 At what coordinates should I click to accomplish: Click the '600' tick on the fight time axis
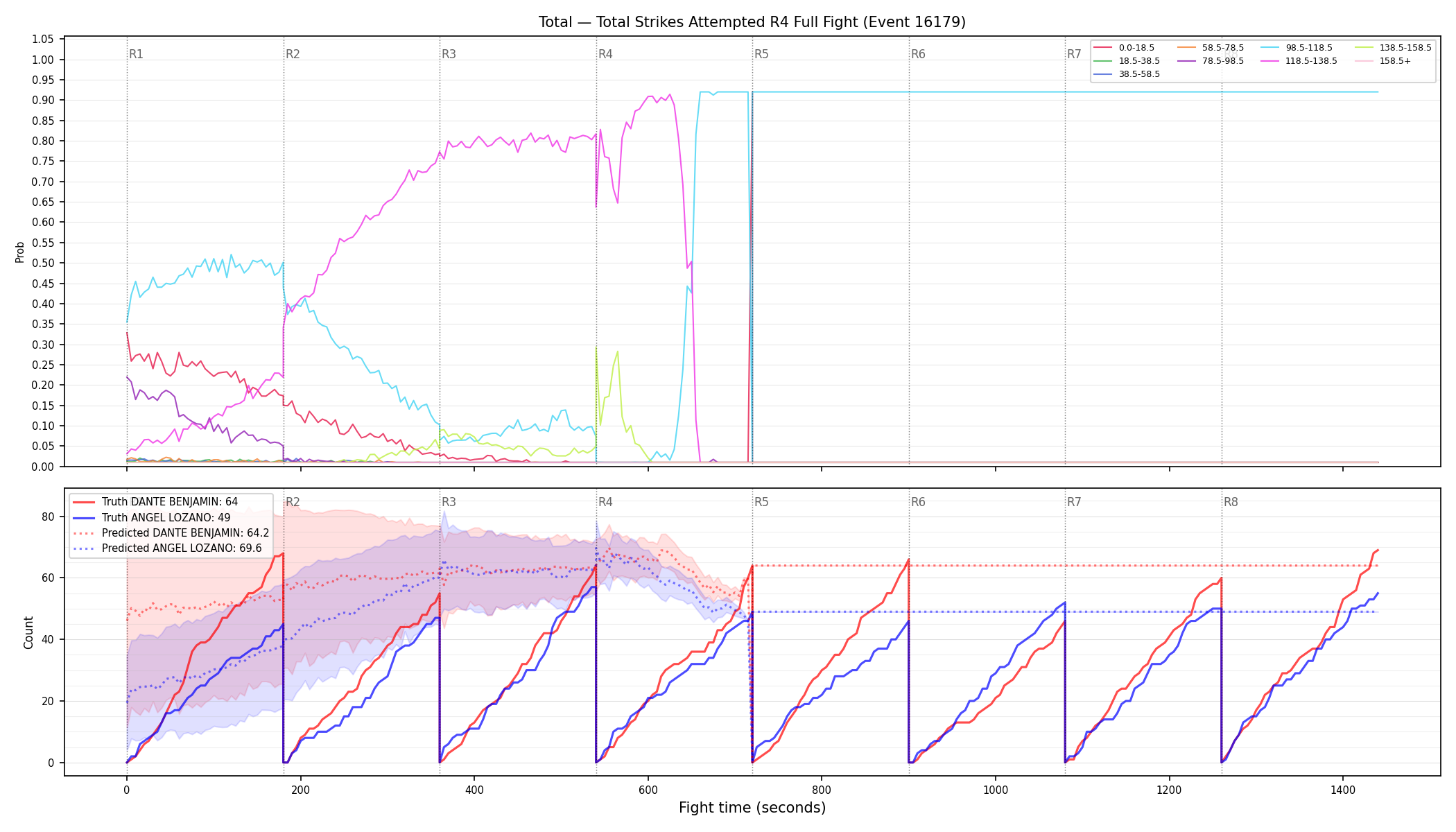point(648,790)
